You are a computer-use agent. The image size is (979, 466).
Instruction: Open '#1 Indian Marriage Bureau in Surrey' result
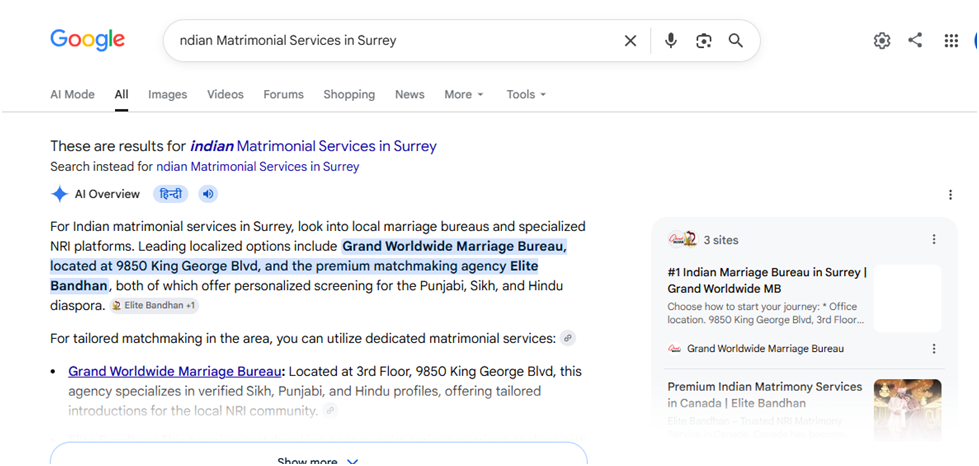[x=767, y=280]
